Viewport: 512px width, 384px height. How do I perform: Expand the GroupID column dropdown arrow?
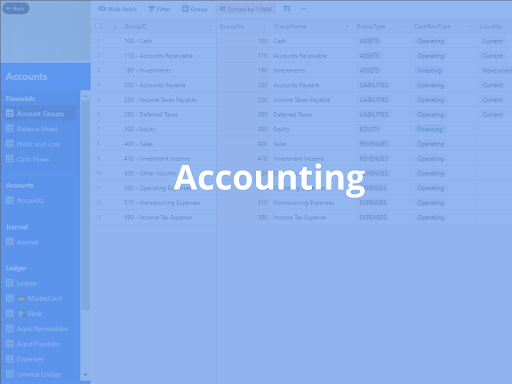click(x=210, y=26)
